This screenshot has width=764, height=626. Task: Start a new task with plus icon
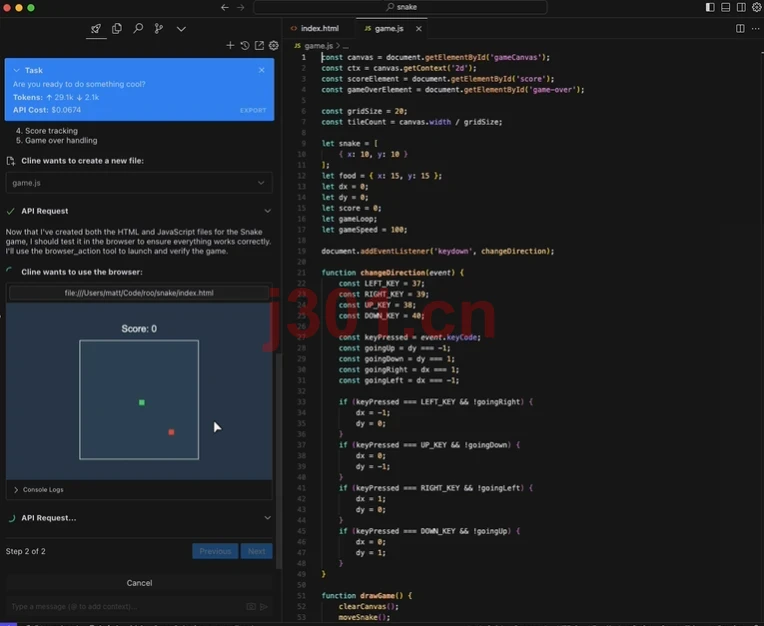coord(230,45)
